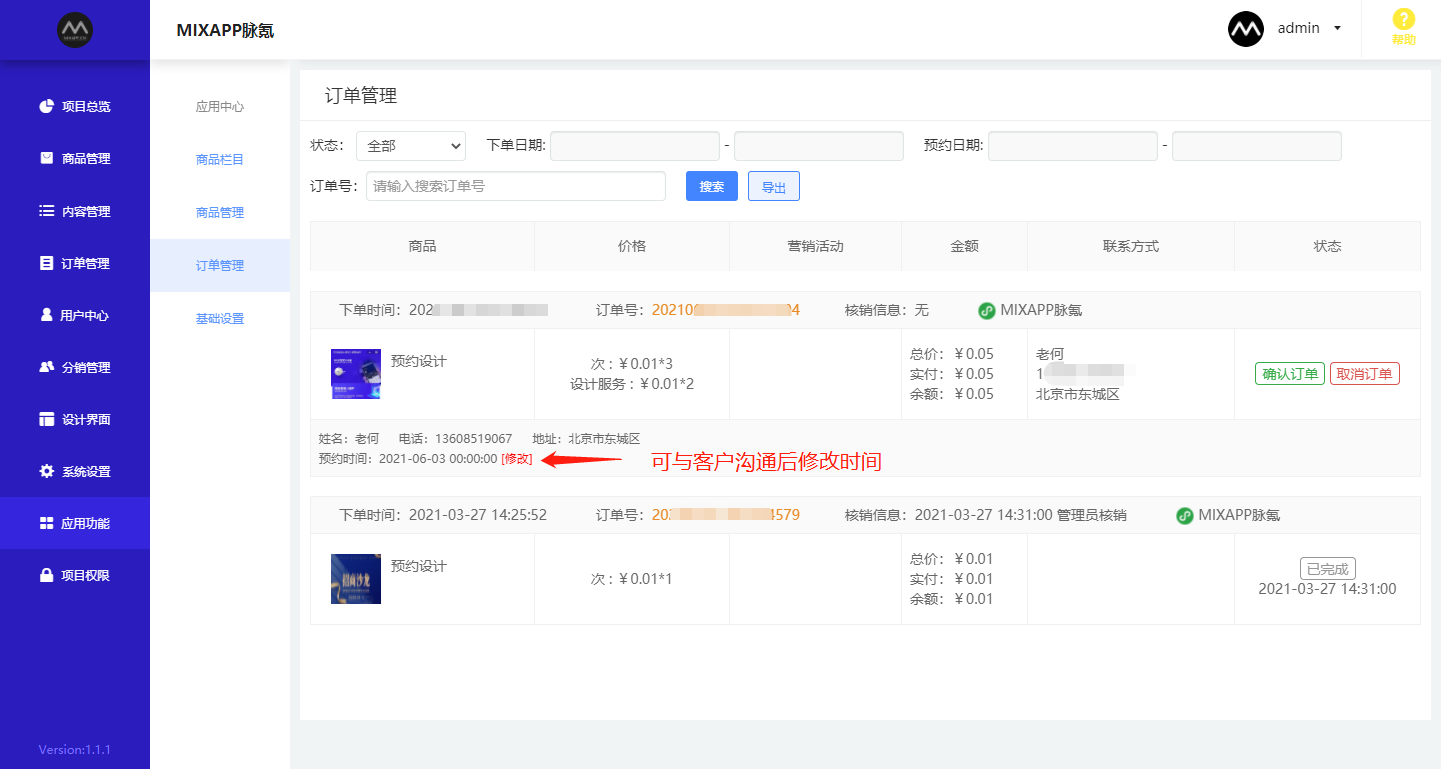The height and width of the screenshot is (769, 1441).
Task: Click Version:1.1.1 label in sidebar
Action: [75, 749]
